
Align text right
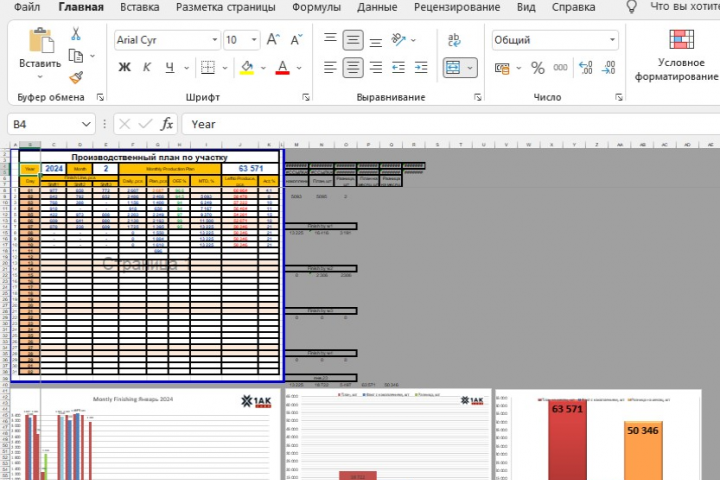[376, 68]
